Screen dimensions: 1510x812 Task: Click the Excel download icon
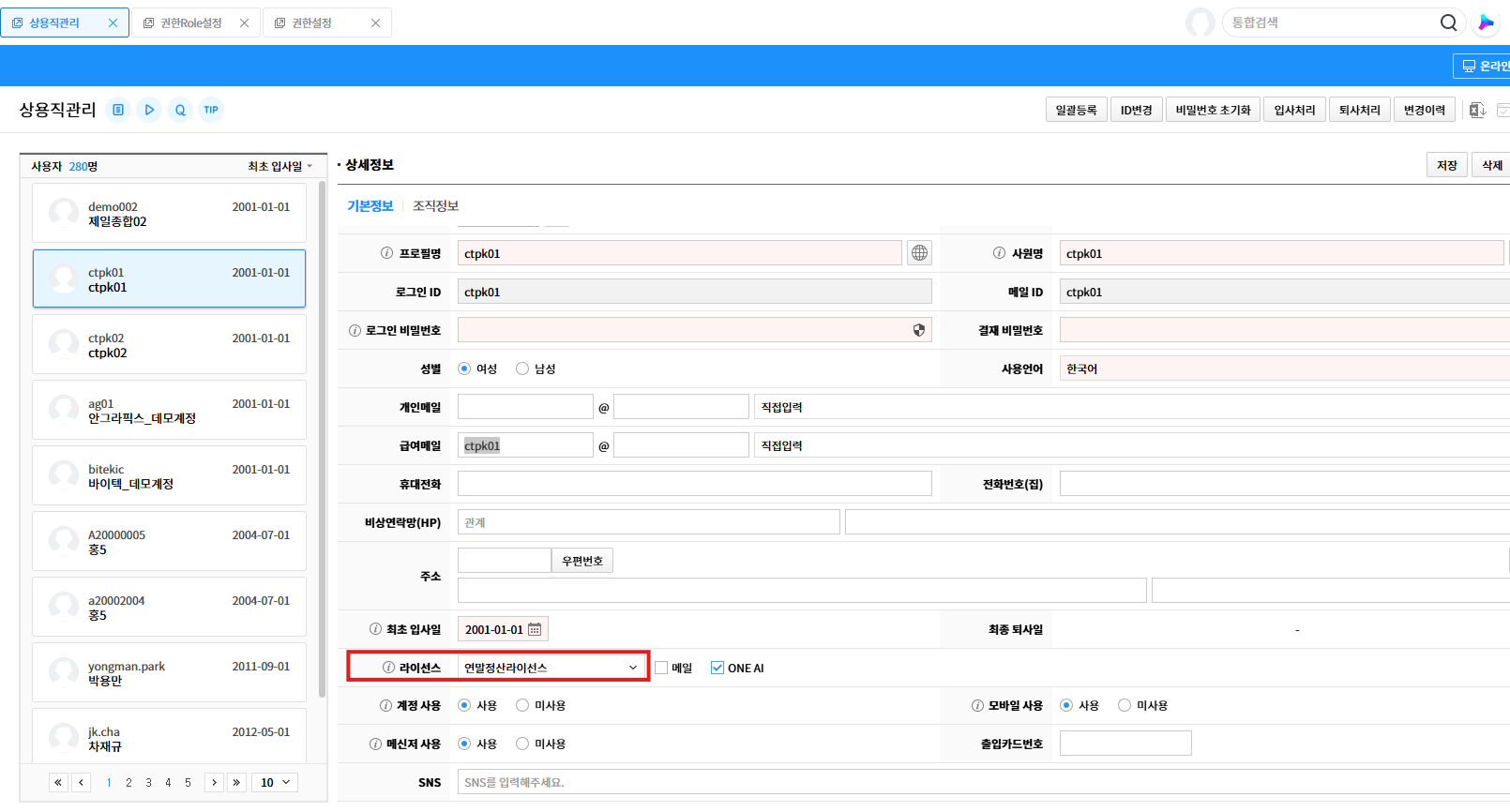tap(1477, 110)
